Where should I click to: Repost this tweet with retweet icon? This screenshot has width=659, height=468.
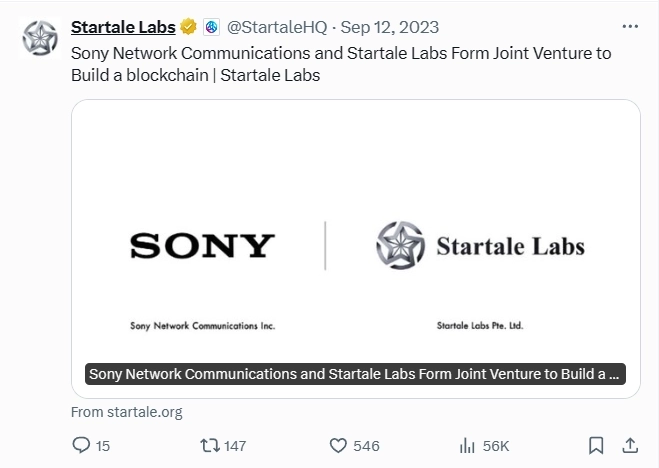209,445
